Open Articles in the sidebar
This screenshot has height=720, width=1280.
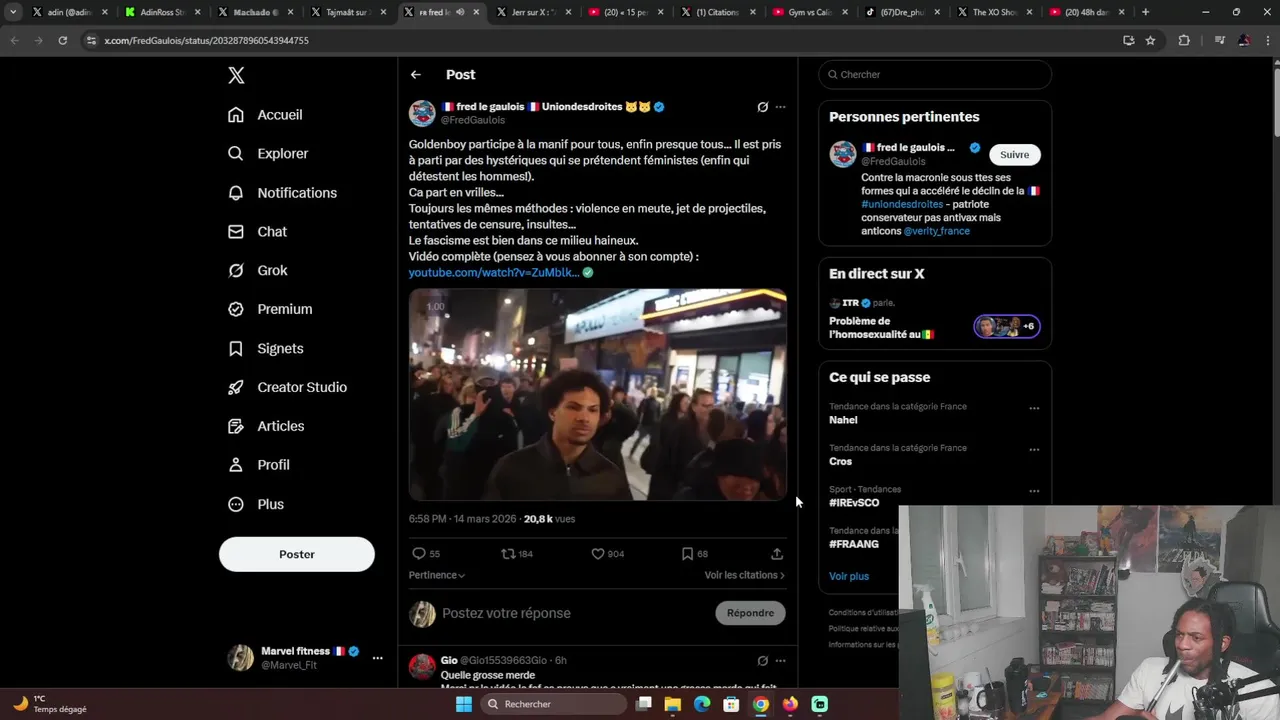(266, 427)
